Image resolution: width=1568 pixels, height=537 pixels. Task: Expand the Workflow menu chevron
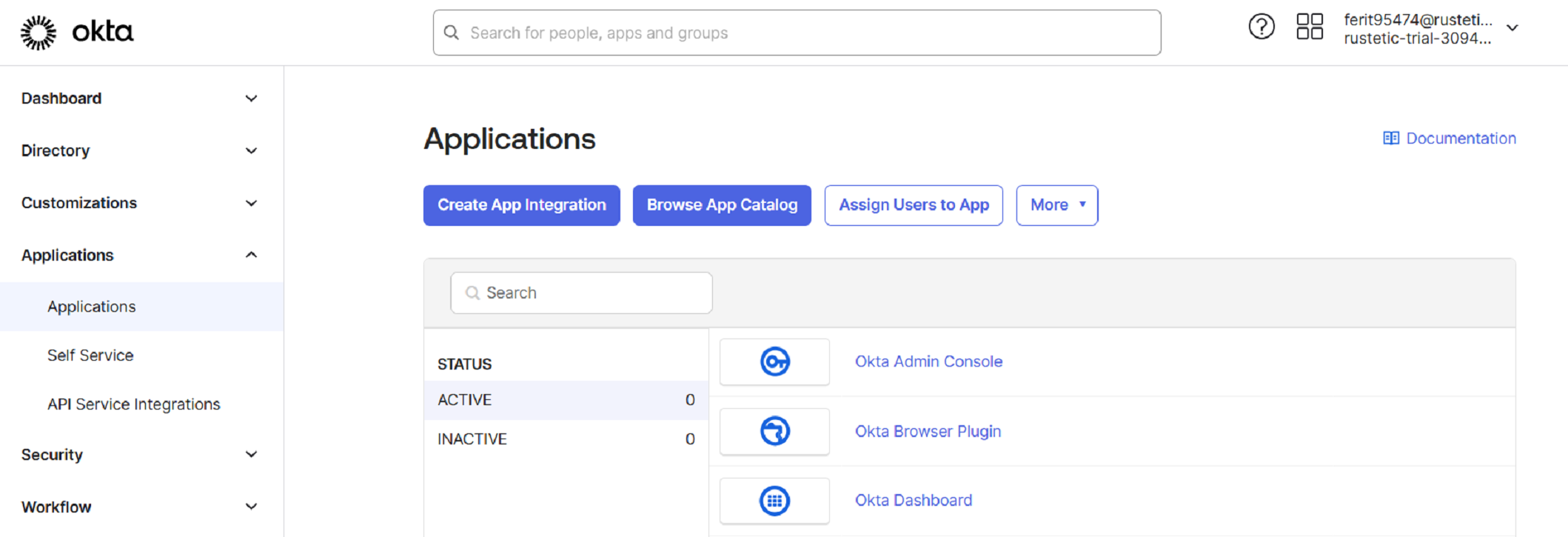click(x=252, y=507)
